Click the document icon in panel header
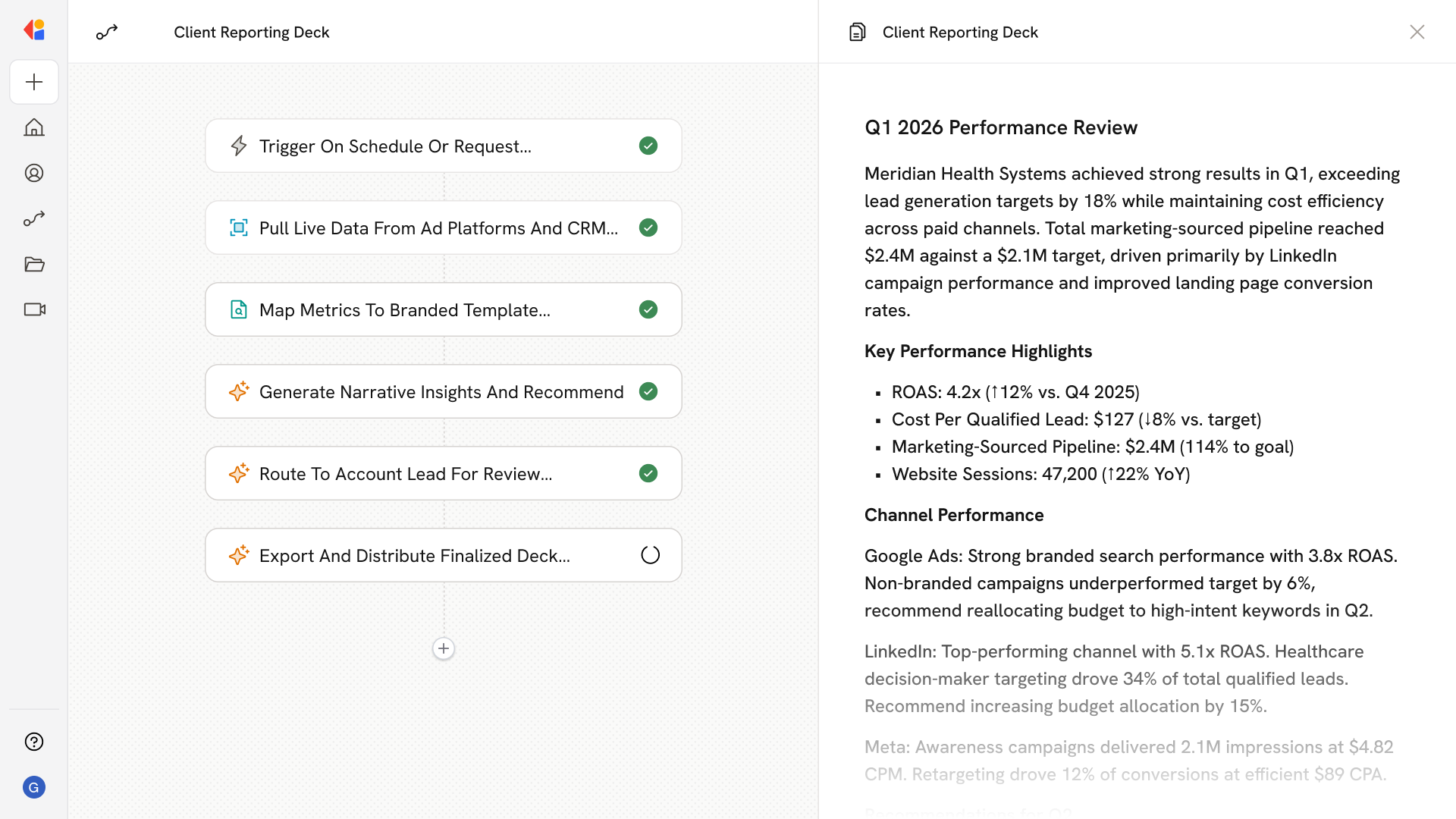 [x=858, y=32]
